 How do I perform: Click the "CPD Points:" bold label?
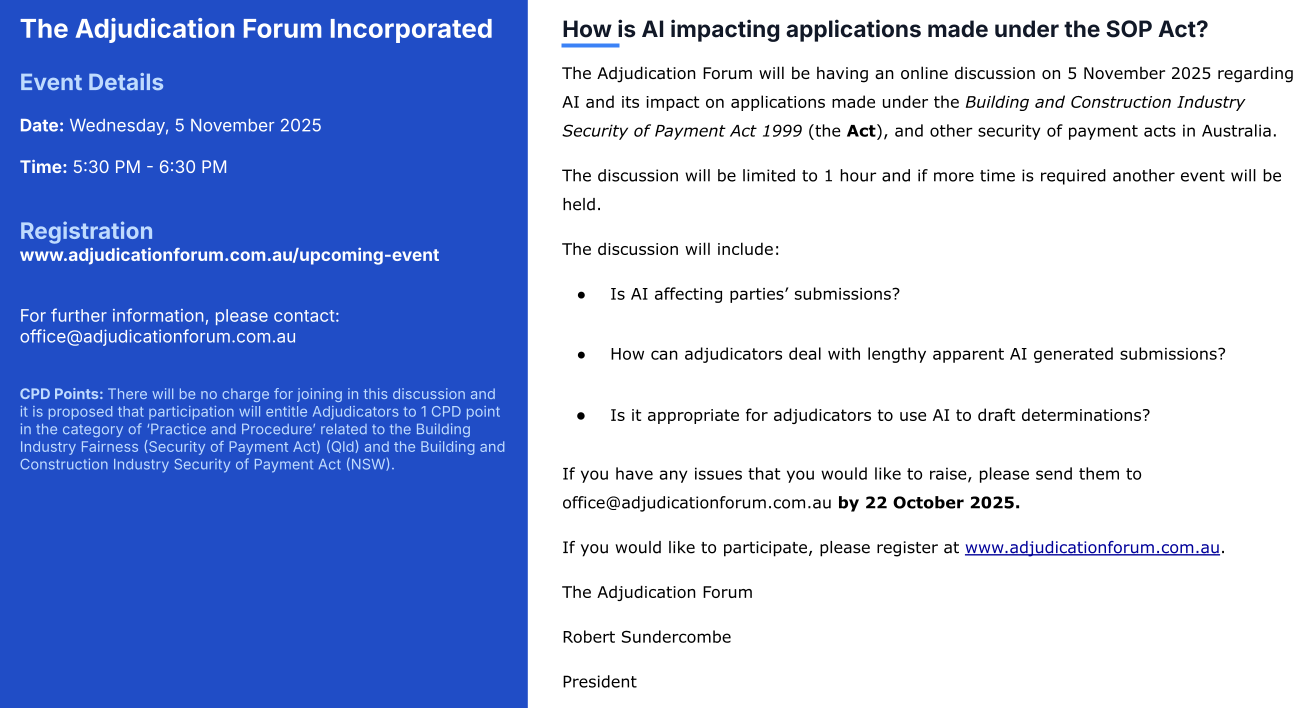click(61, 394)
